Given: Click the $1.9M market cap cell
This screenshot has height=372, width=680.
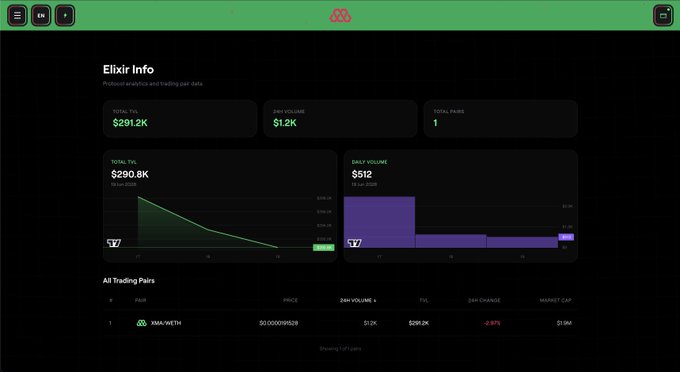Looking at the screenshot, I should point(564,323).
